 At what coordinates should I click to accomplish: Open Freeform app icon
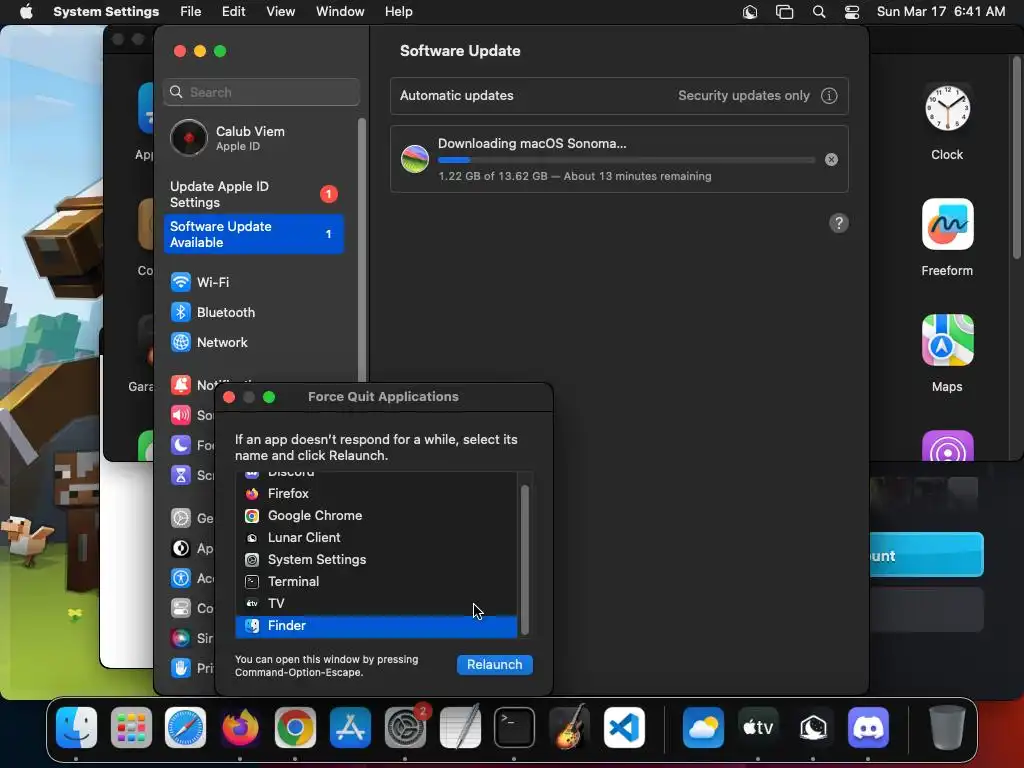click(x=947, y=224)
